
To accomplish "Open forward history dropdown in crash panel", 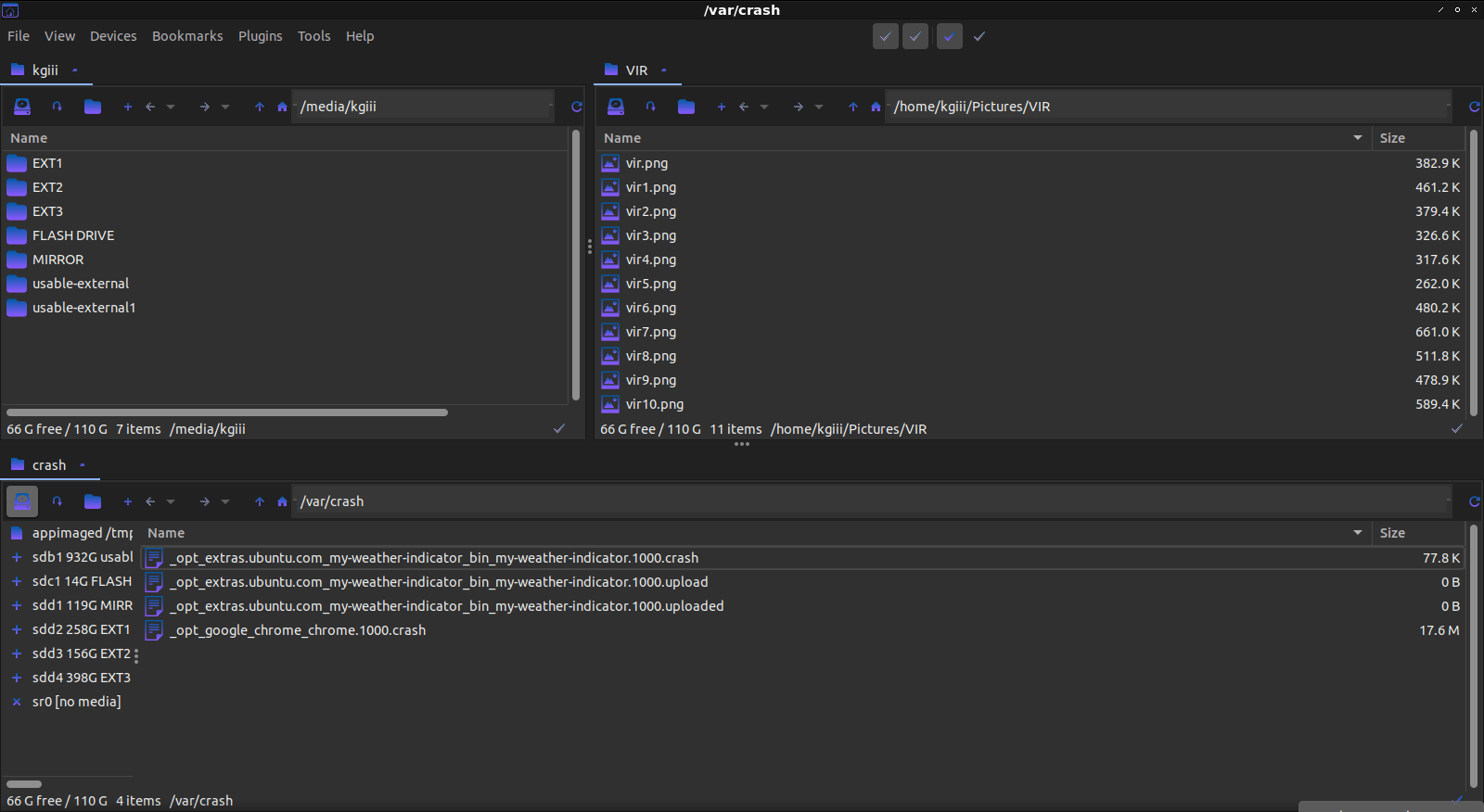I will coord(225,501).
